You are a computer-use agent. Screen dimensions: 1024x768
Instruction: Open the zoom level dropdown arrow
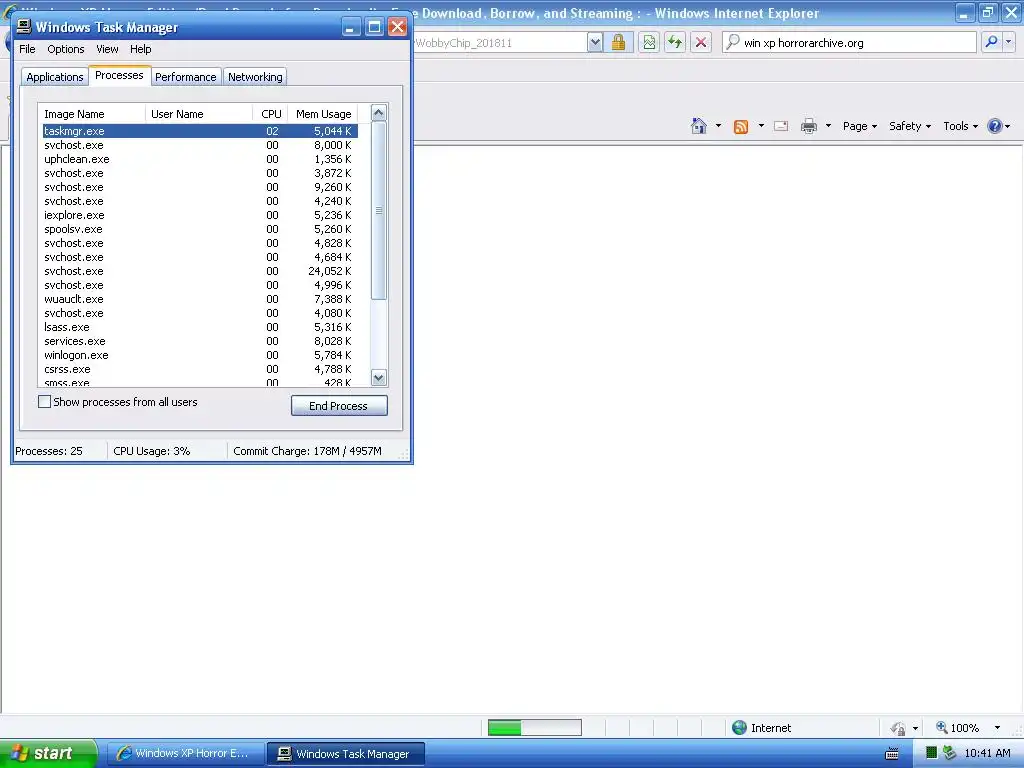coord(997,728)
